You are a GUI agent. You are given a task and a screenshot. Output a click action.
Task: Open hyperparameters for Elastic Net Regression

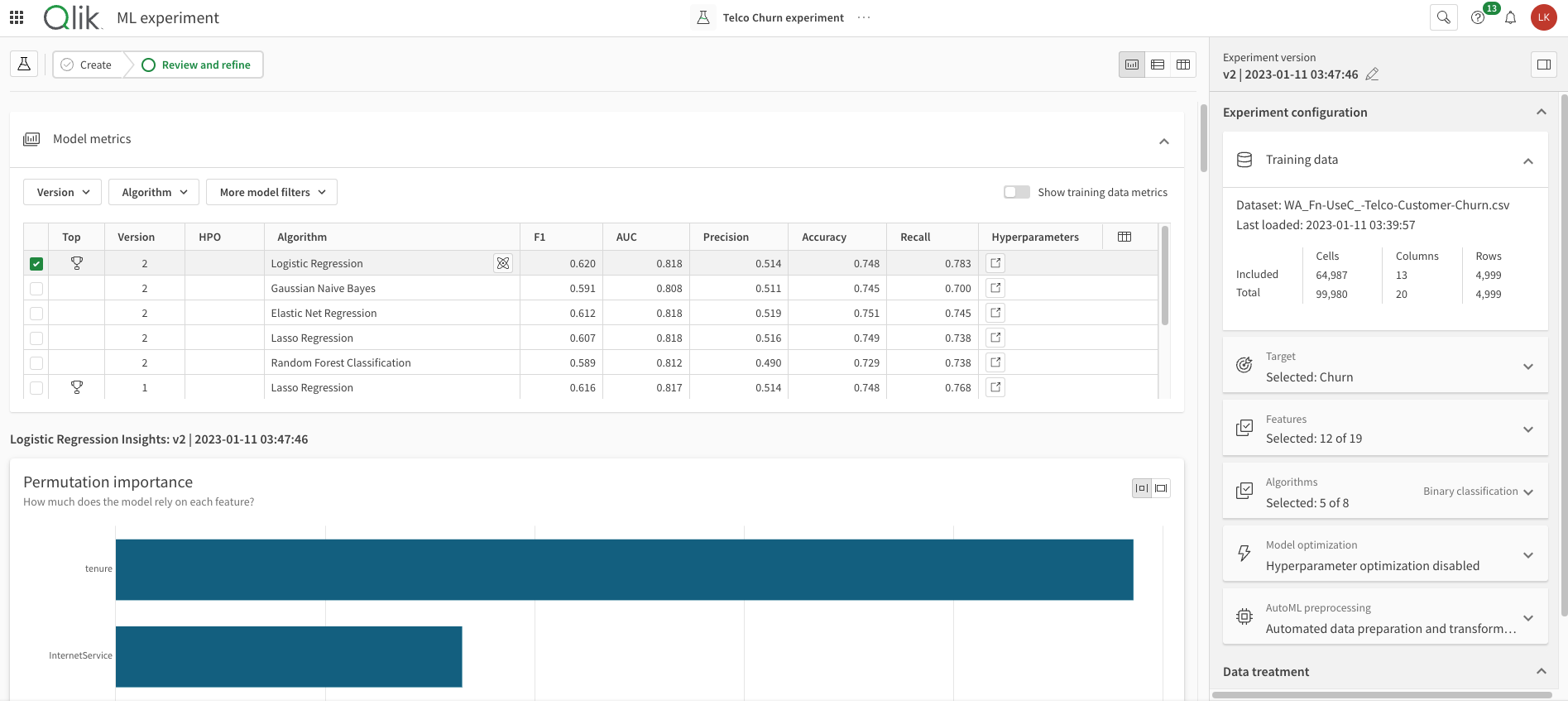(x=996, y=313)
